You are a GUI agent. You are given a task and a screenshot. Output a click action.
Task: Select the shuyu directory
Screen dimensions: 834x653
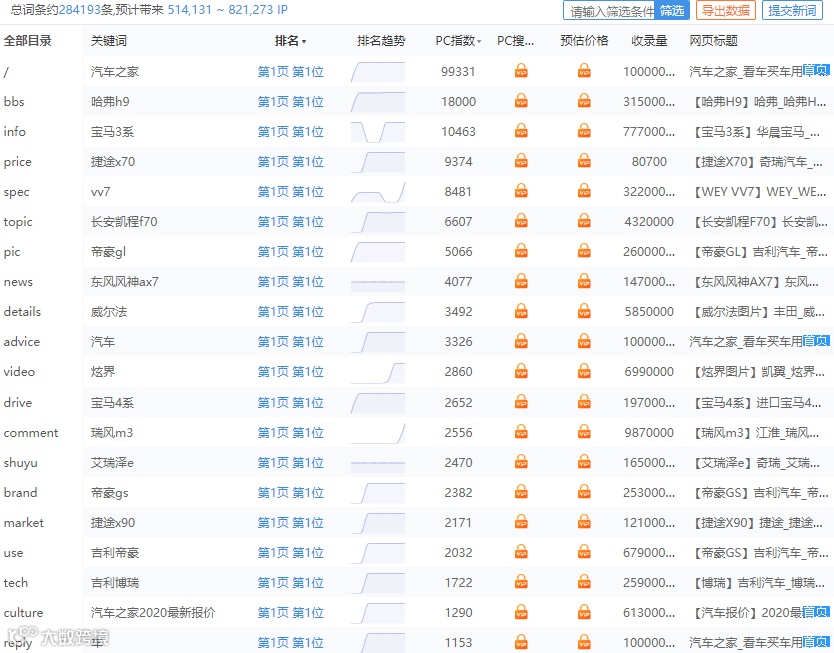pos(21,463)
